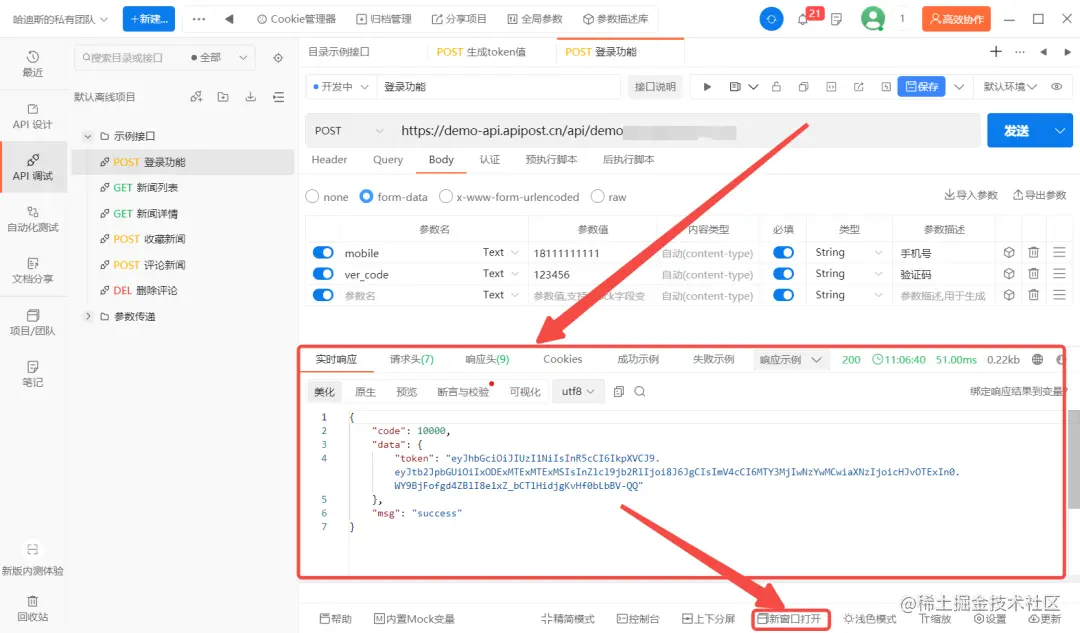Image resolution: width=1080 pixels, height=633 pixels.
Task: Select the raw body radio button
Action: [598, 197]
